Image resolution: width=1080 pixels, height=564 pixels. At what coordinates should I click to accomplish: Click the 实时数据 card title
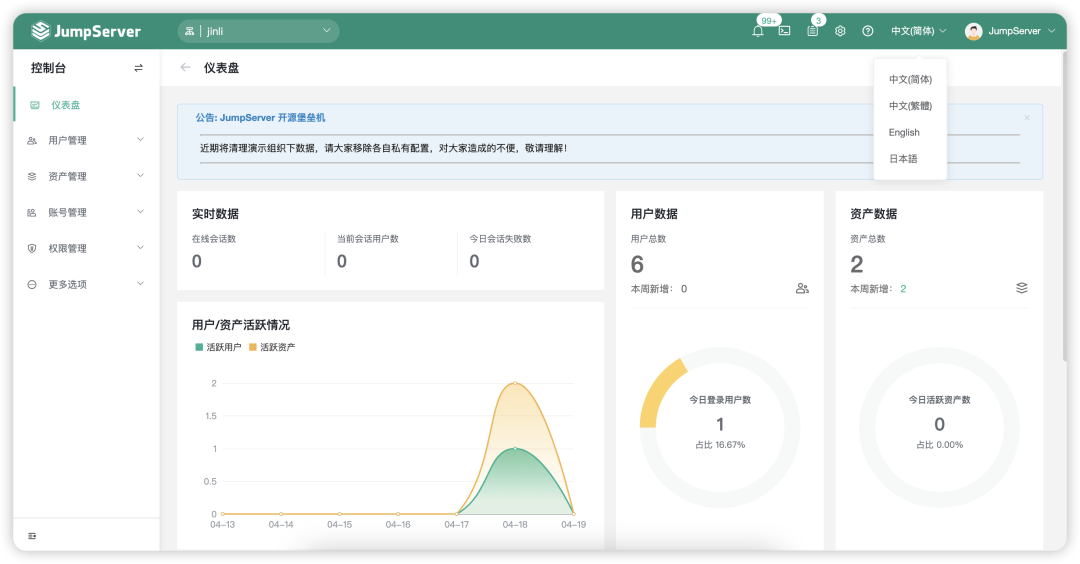tap(215, 214)
